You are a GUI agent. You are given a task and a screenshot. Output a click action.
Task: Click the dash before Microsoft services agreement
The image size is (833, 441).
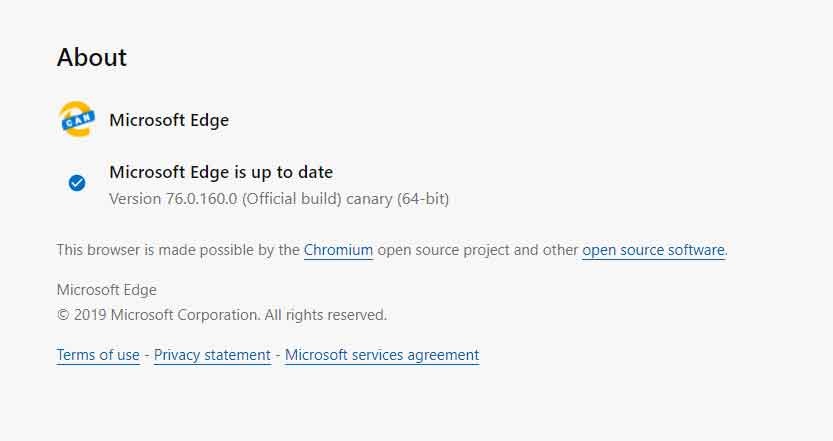tap(278, 355)
